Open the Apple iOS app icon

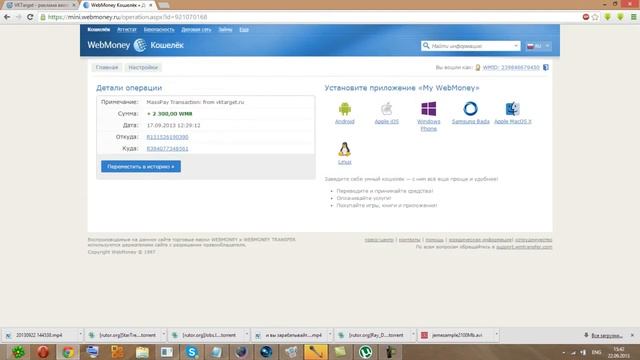point(387,109)
